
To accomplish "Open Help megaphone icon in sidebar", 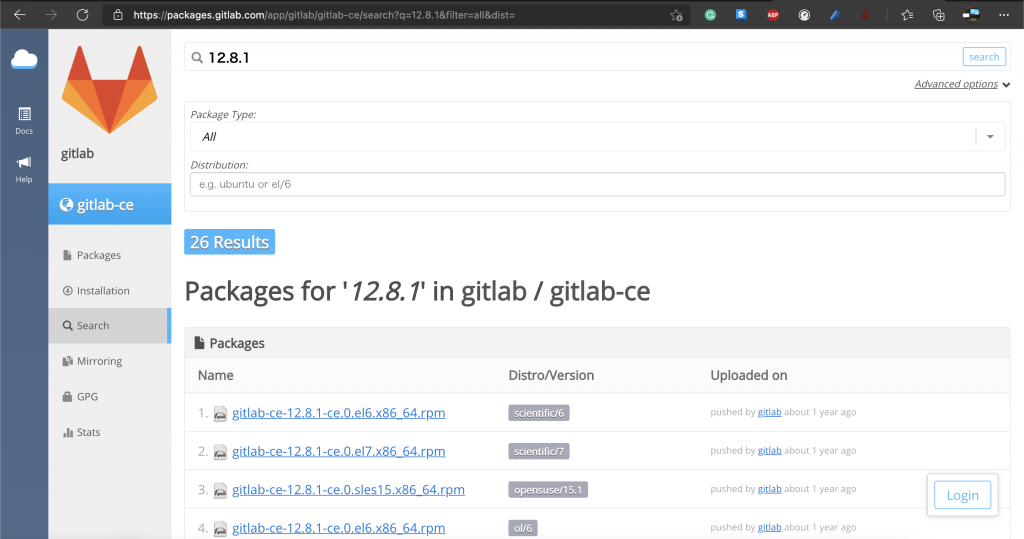I will point(24,168).
